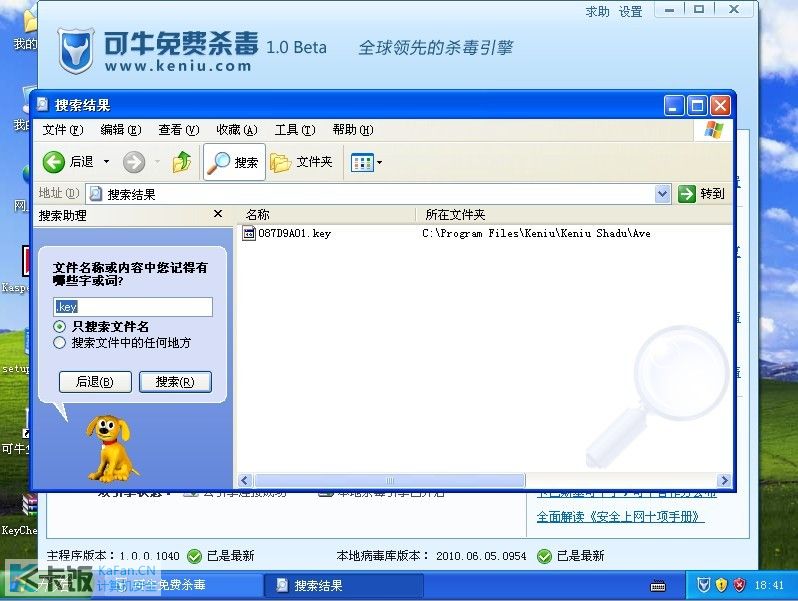Close the 搜索结果 window

(721, 106)
